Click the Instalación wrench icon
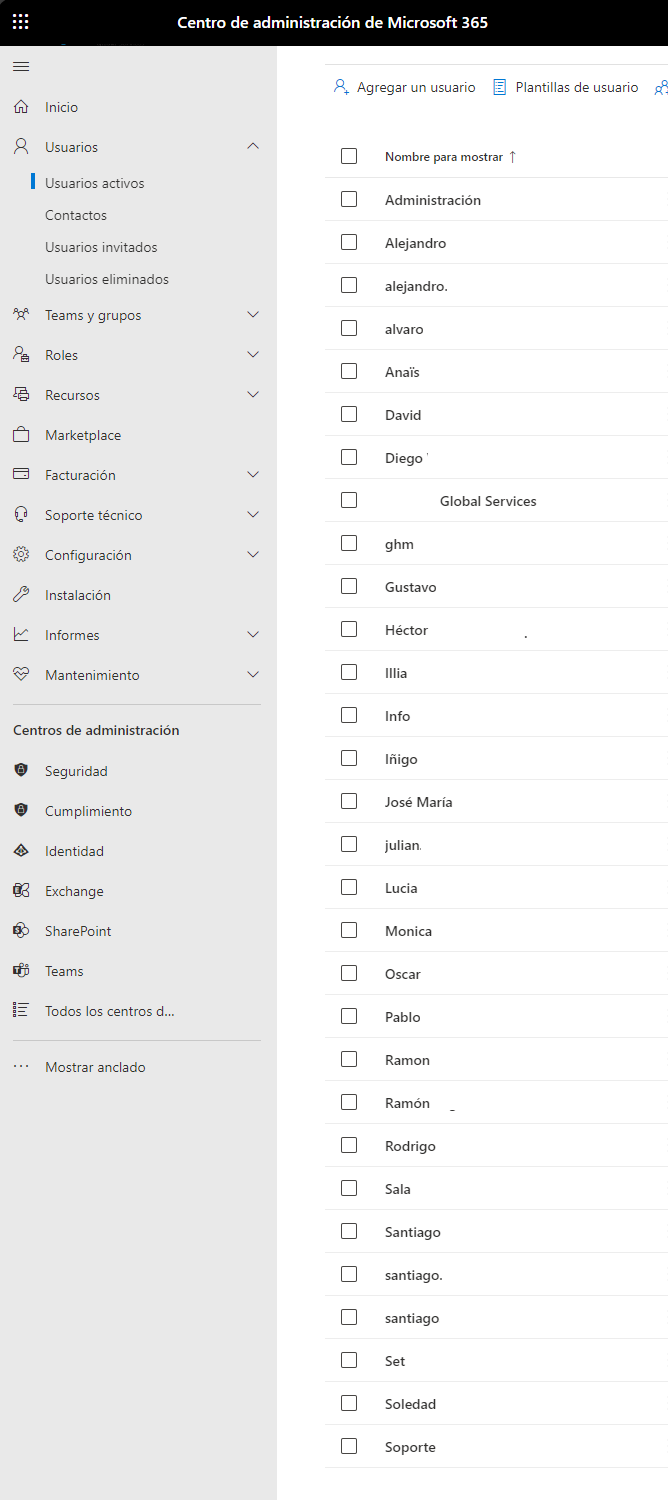 click(x=21, y=595)
